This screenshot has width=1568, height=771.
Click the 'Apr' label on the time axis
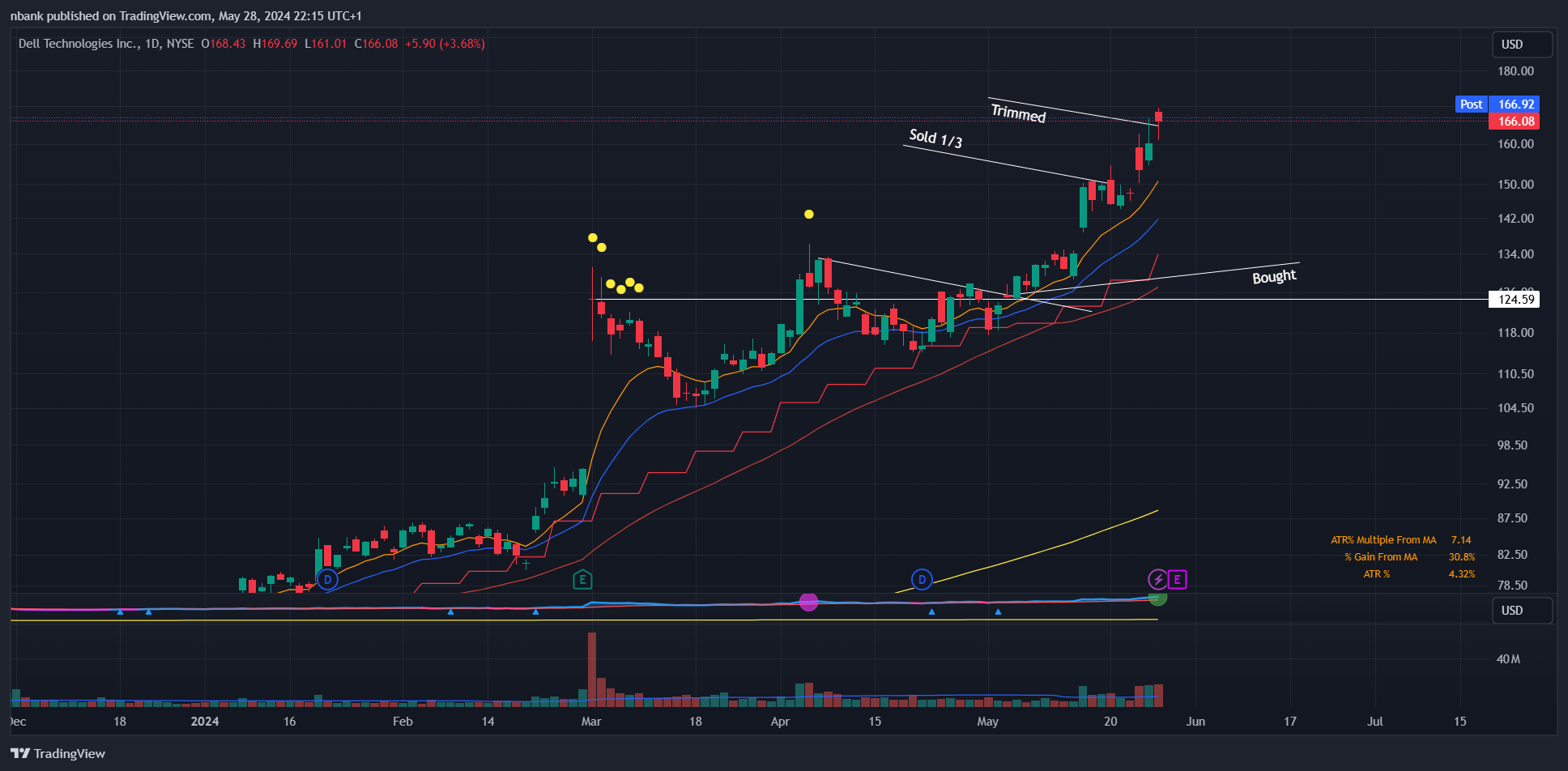(x=780, y=722)
